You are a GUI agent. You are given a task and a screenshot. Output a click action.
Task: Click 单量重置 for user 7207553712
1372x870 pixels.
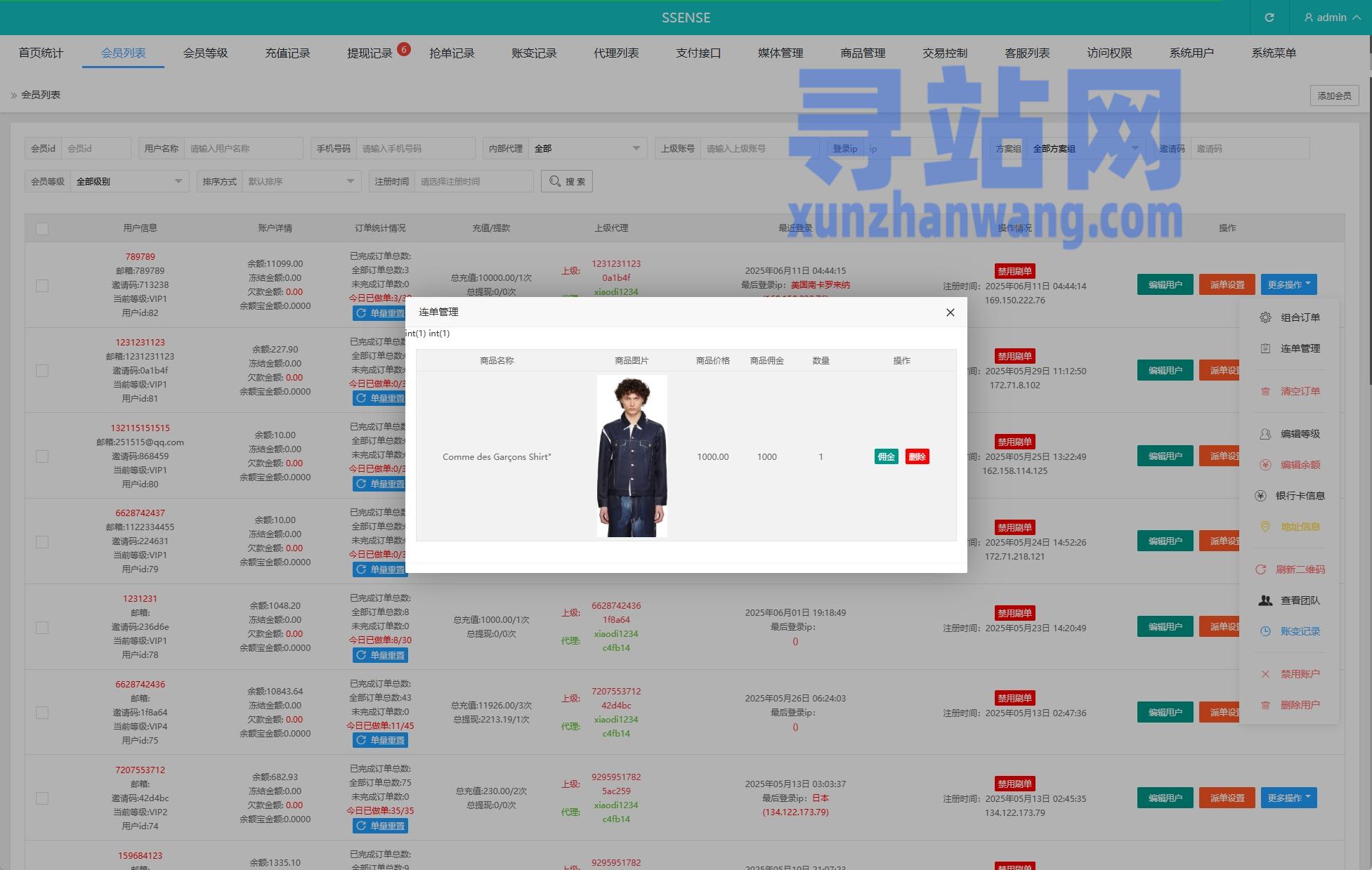pyautogui.click(x=380, y=826)
